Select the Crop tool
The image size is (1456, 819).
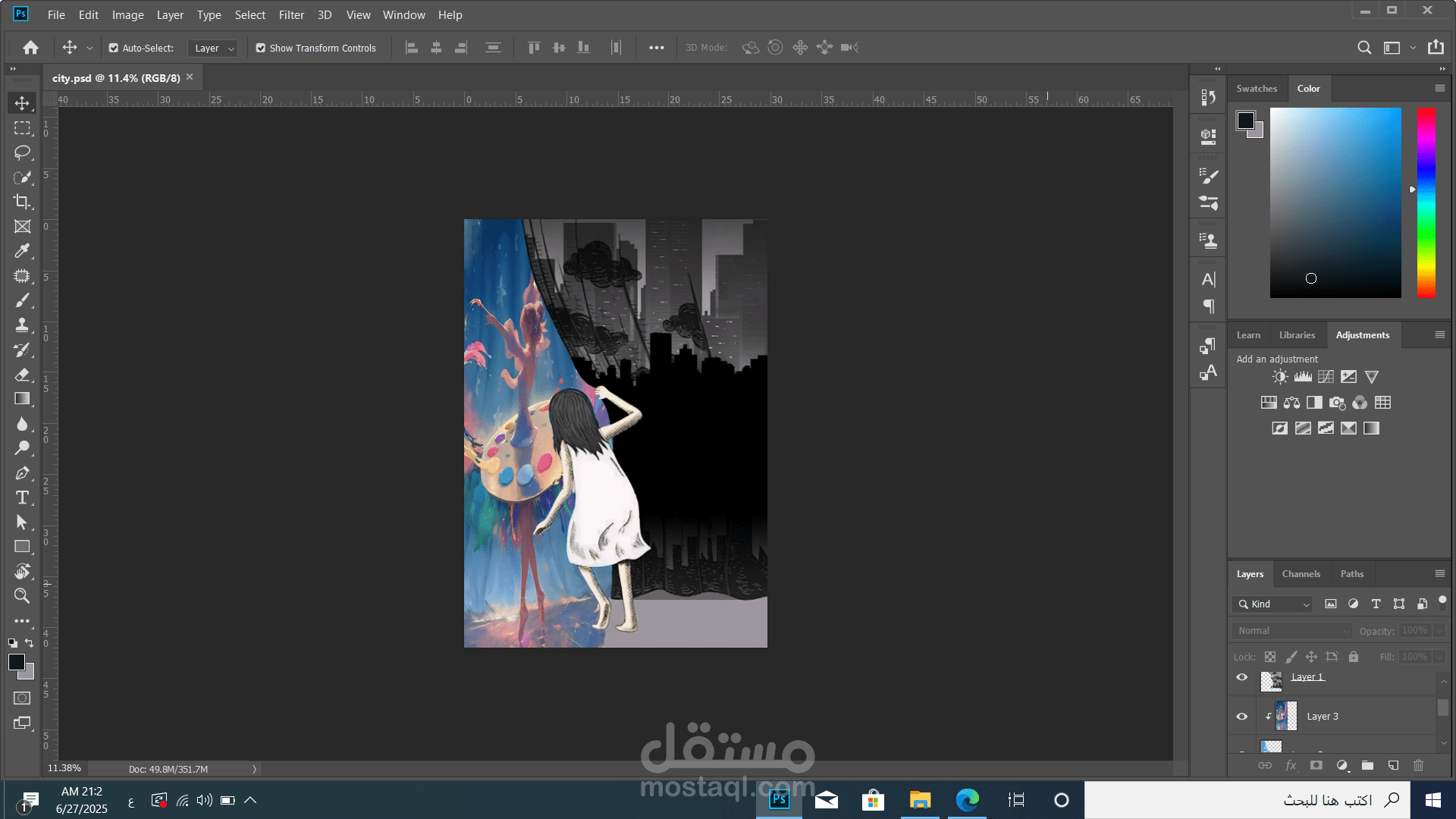coord(22,202)
